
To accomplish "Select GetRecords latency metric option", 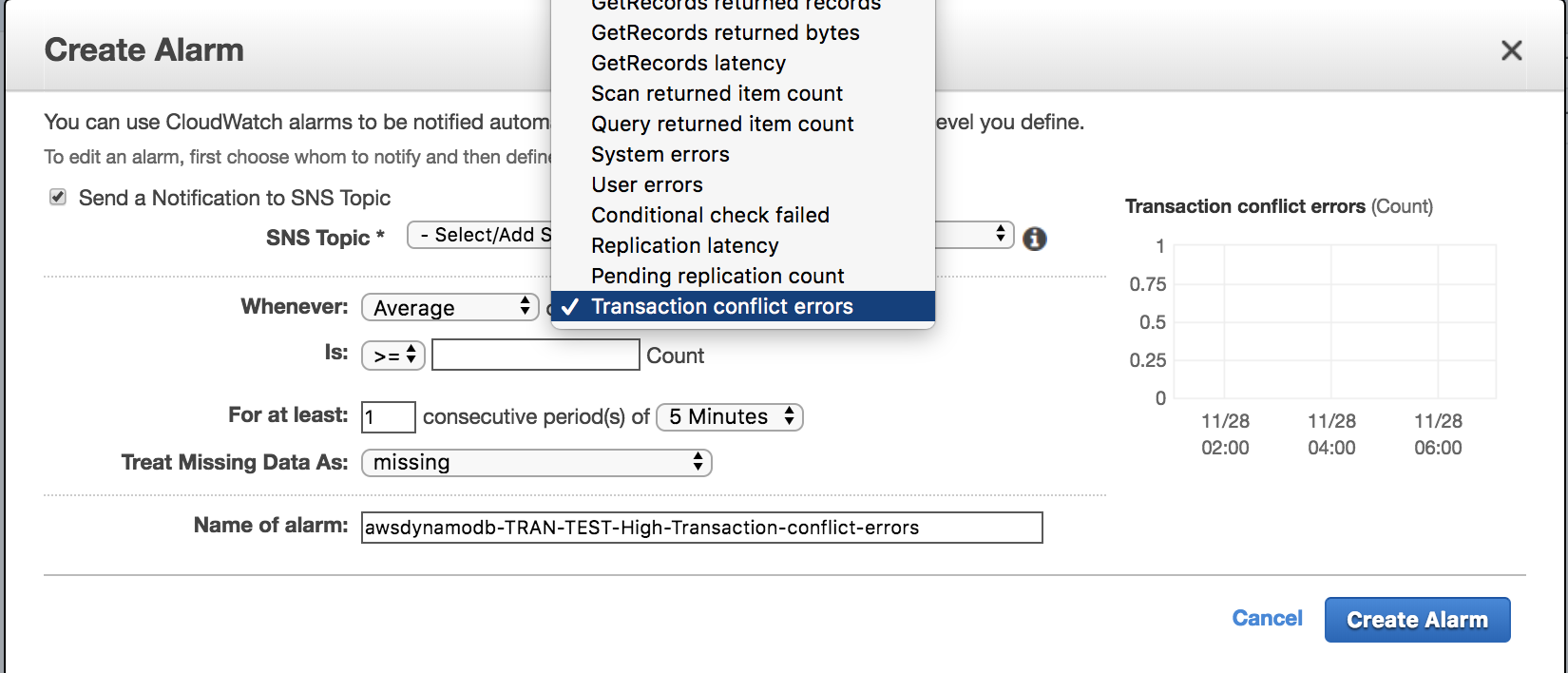I will pyautogui.click(x=688, y=63).
